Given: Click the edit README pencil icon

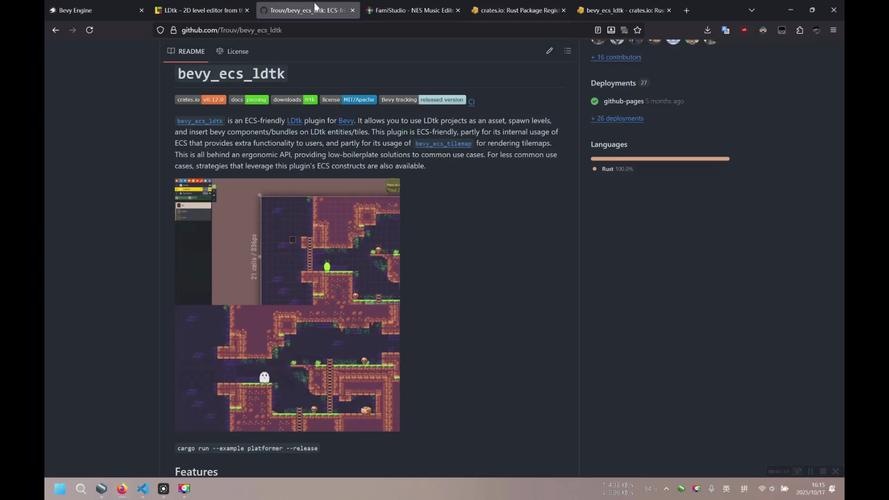Looking at the screenshot, I should 549,51.
